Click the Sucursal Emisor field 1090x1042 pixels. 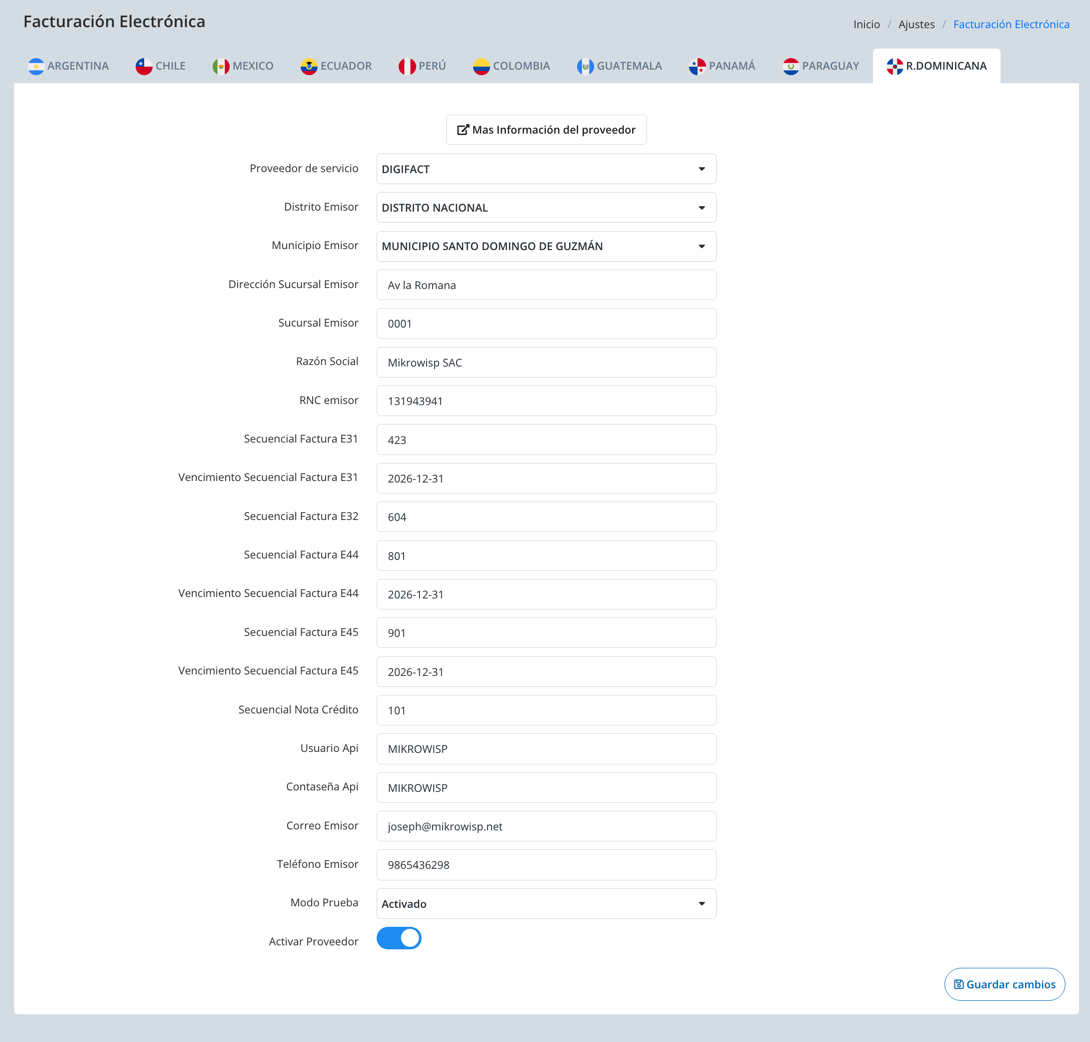(546, 324)
